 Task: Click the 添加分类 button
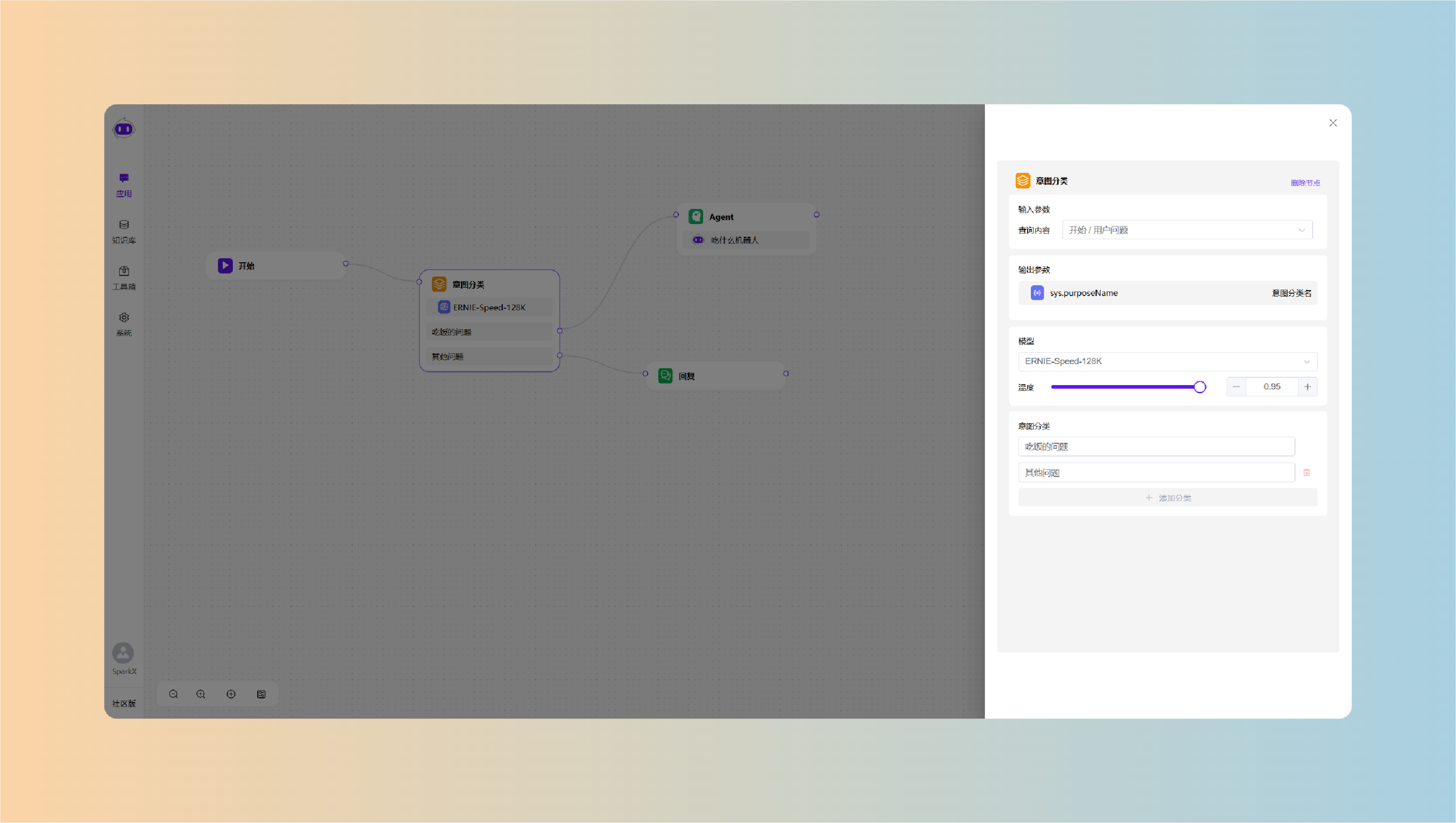1167,498
